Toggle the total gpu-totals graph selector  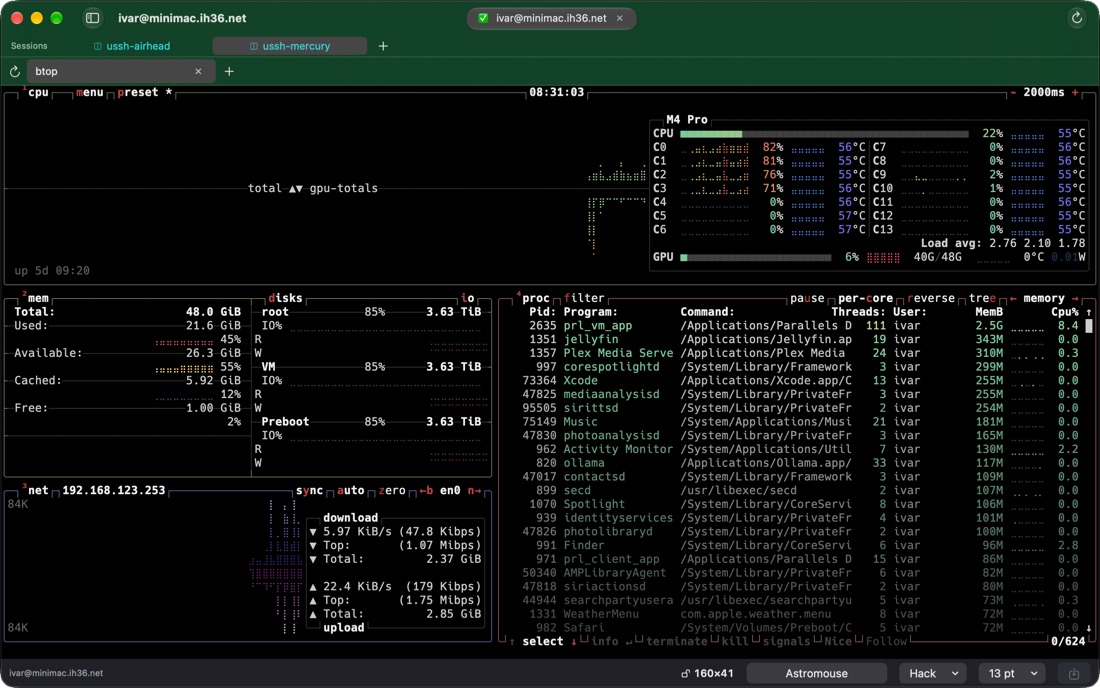pyautogui.click(x=313, y=189)
